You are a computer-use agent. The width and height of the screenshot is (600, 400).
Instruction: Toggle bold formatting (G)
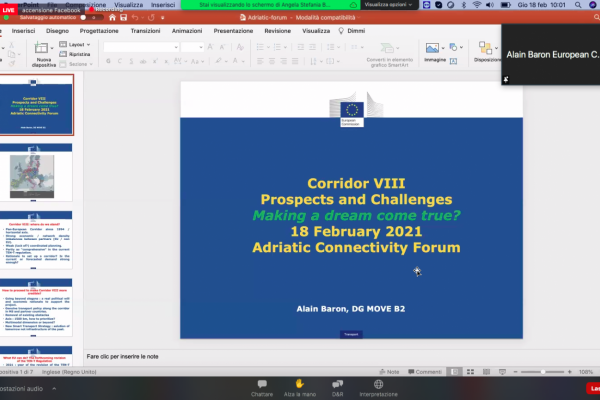[x=108, y=61]
